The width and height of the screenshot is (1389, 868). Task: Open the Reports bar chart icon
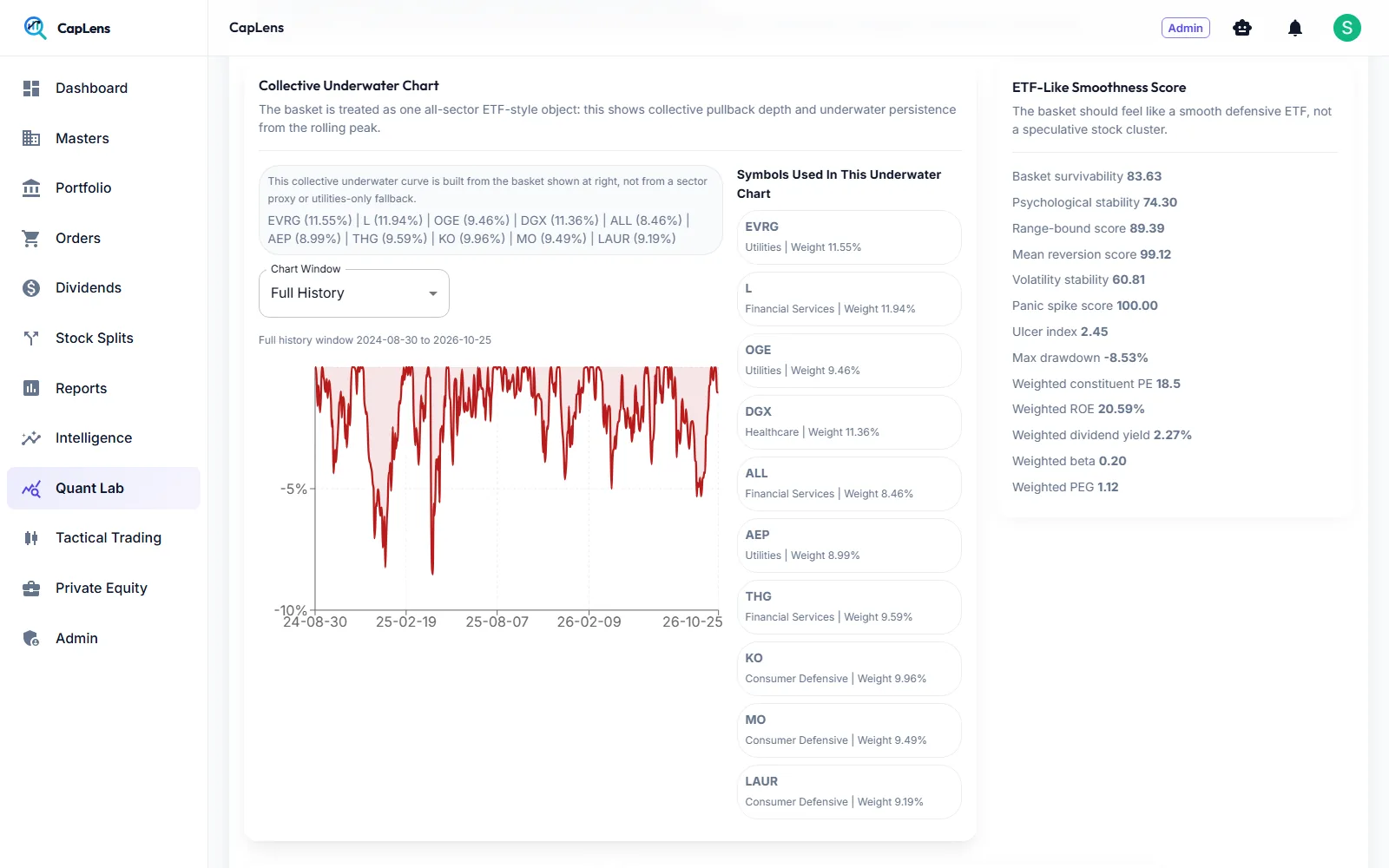pos(31,388)
